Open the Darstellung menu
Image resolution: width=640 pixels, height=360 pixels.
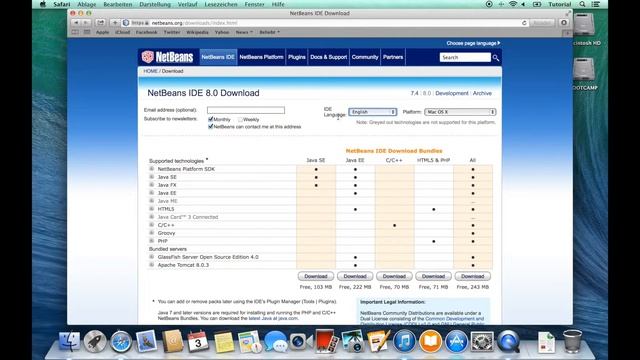[155, 4]
